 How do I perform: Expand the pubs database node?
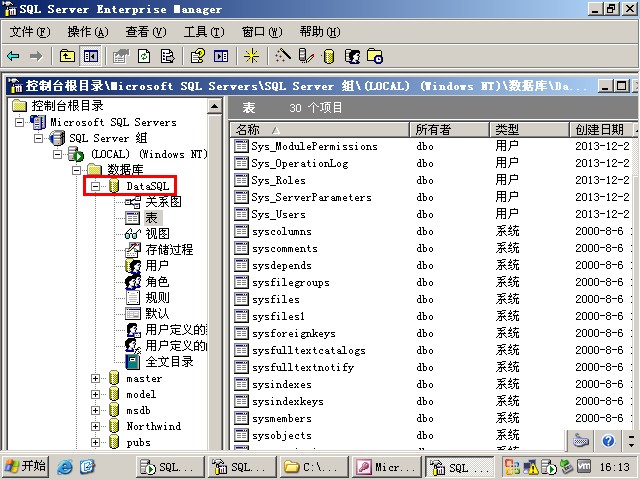(x=96, y=442)
